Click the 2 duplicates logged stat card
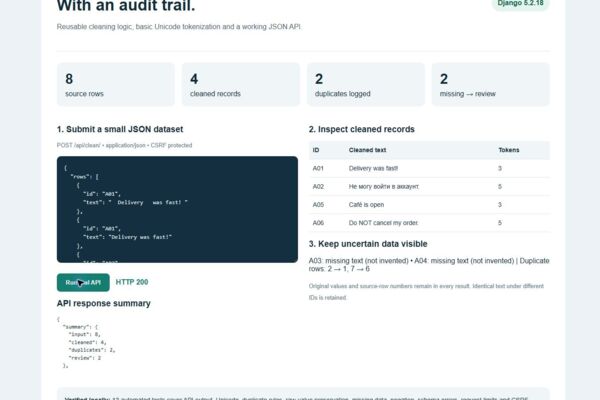Image resolution: width=600 pixels, height=400 pixels. [x=366, y=85]
